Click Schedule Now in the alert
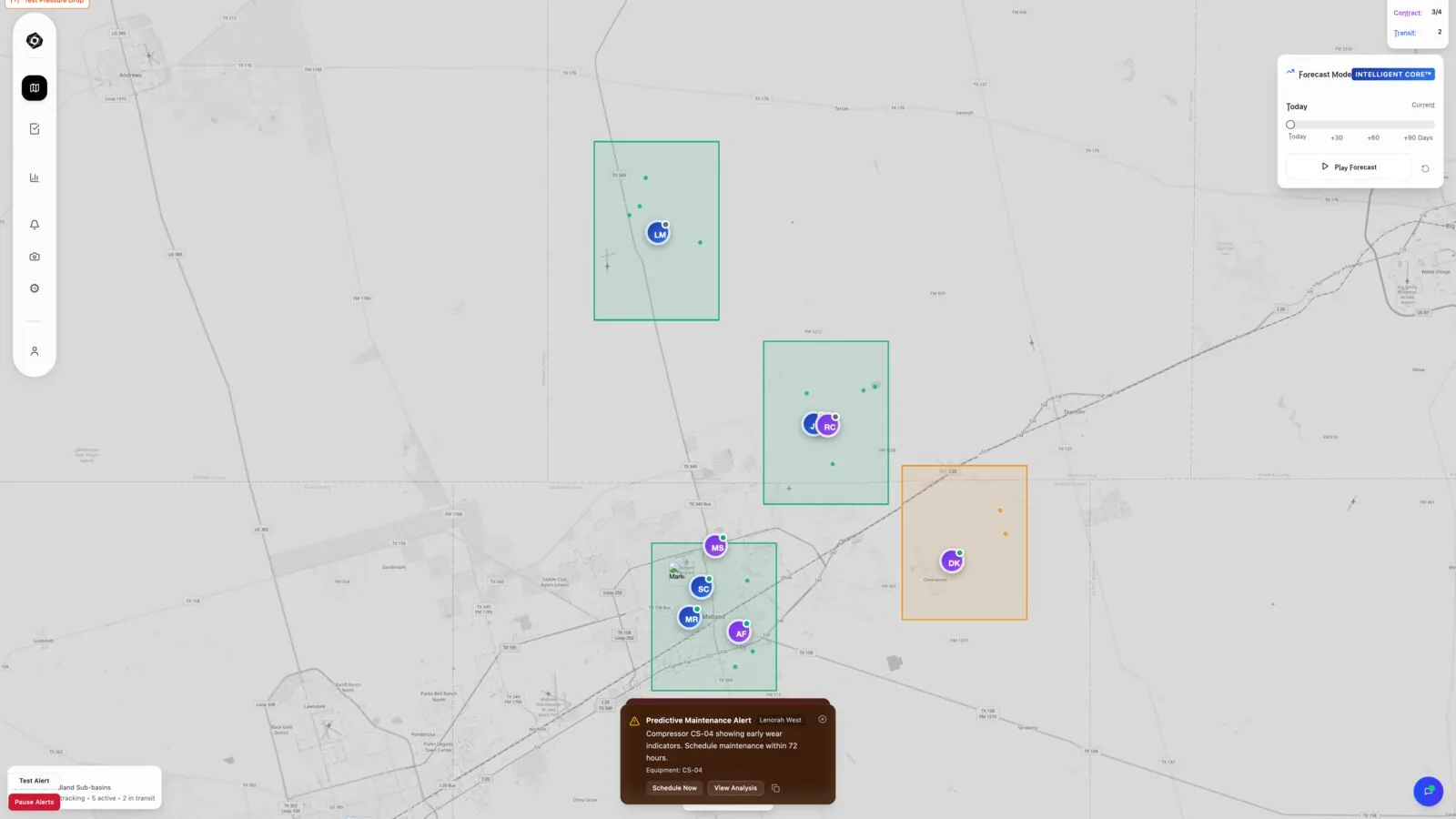The height and width of the screenshot is (819, 1456). [674, 788]
